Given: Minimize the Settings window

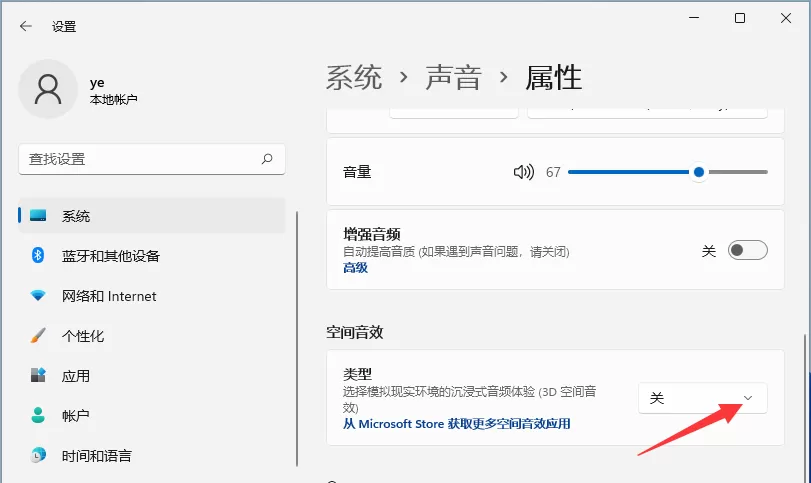Looking at the screenshot, I should (694, 18).
